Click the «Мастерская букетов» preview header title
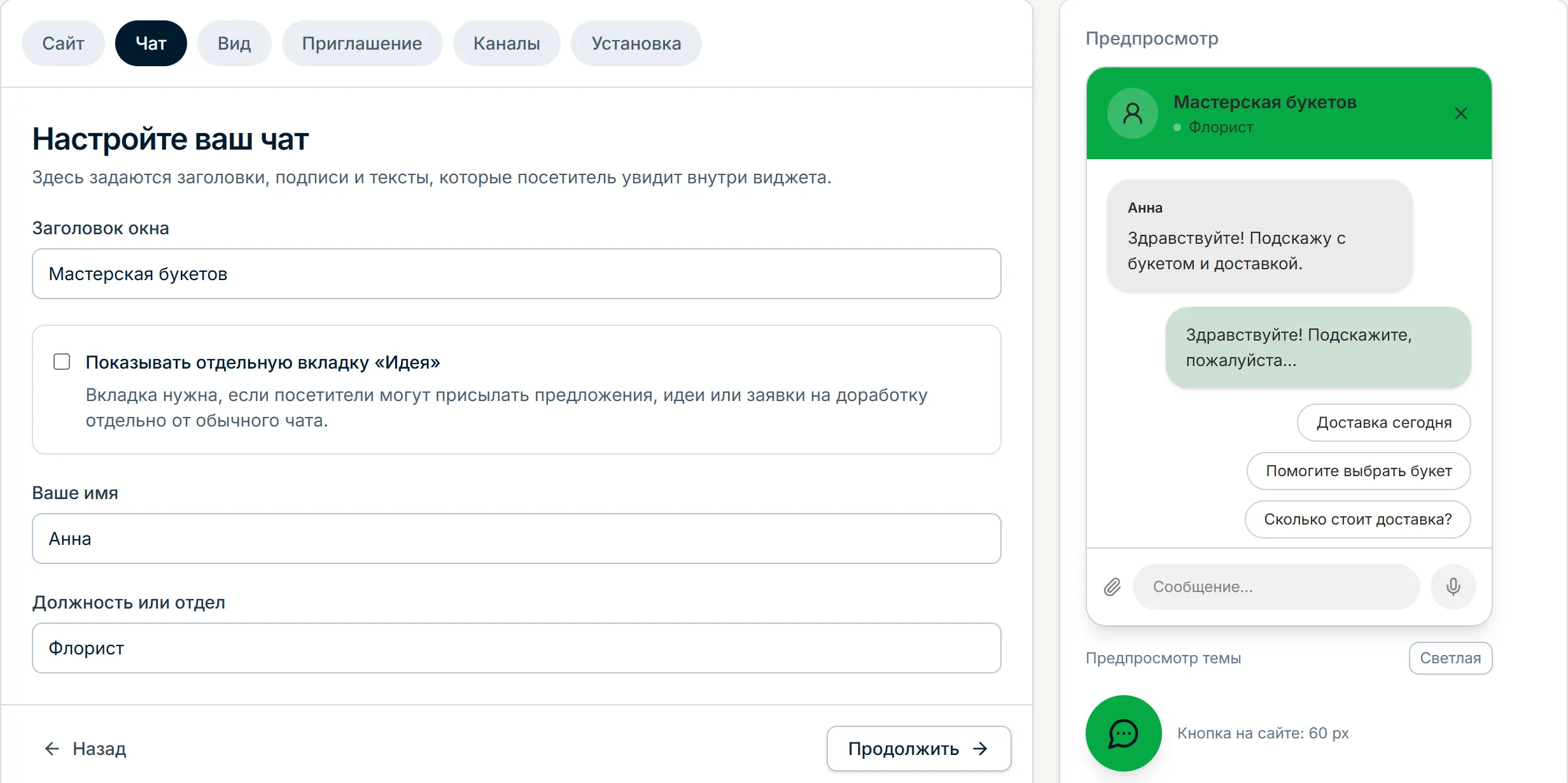1568x783 pixels. [1265, 102]
